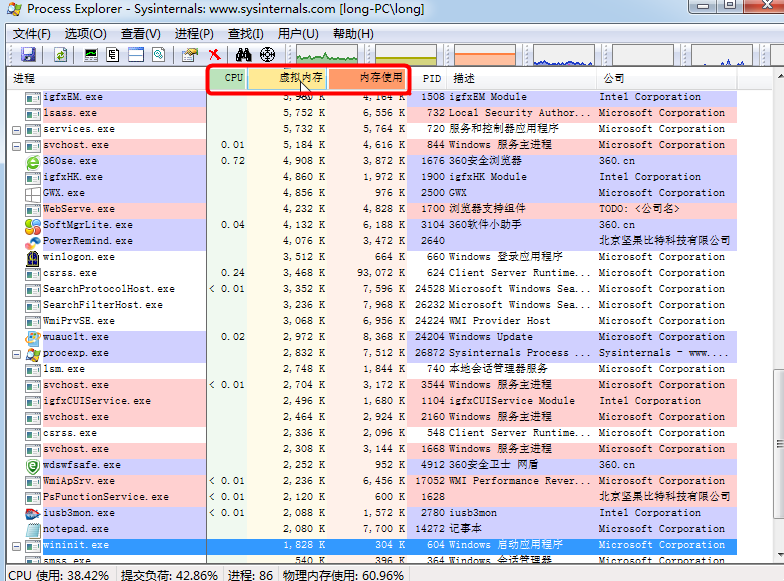The height and width of the screenshot is (581, 784).
Task: Sort by the 虚拟内存 column header
Action: (x=288, y=78)
